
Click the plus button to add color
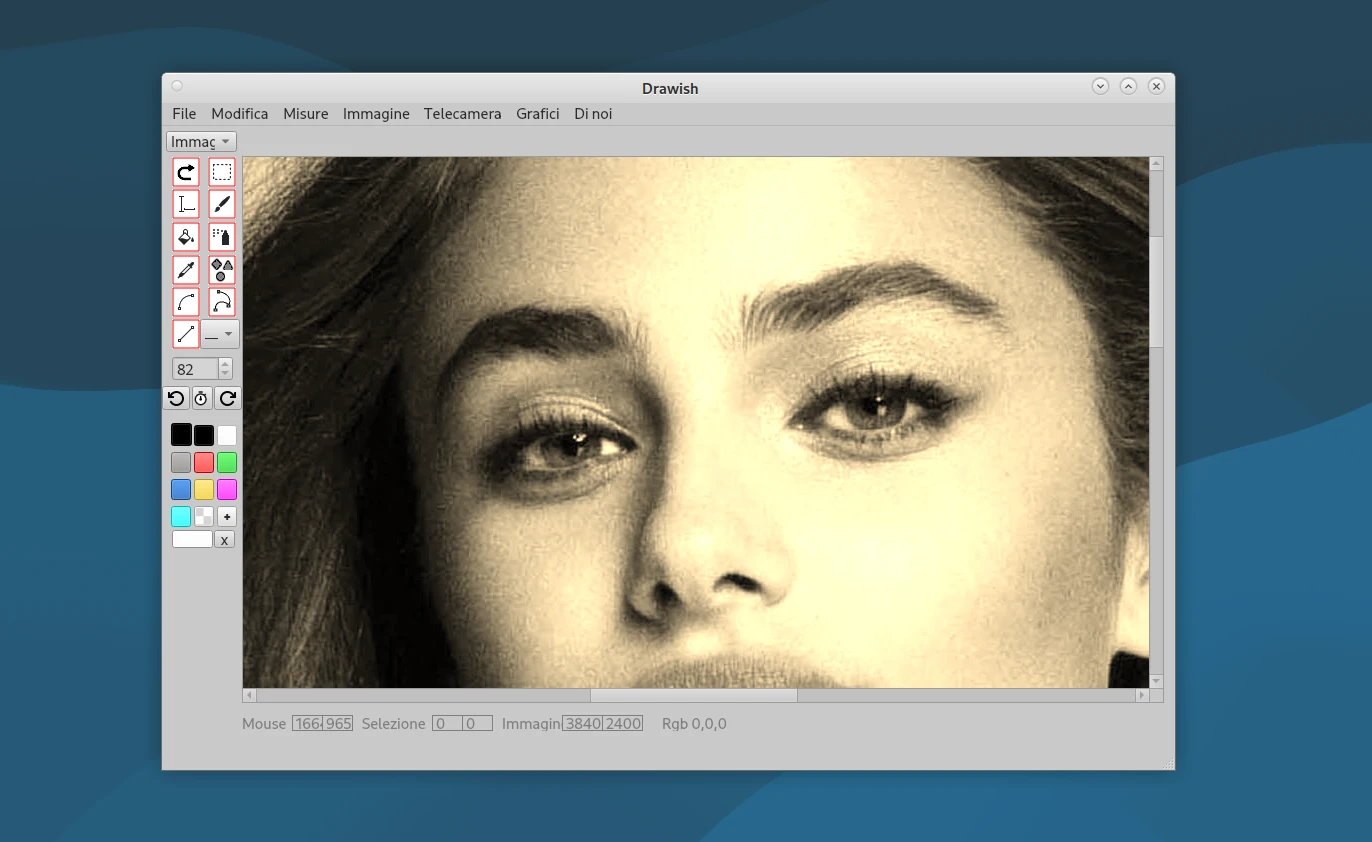pyautogui.click(x=227, y=517)
